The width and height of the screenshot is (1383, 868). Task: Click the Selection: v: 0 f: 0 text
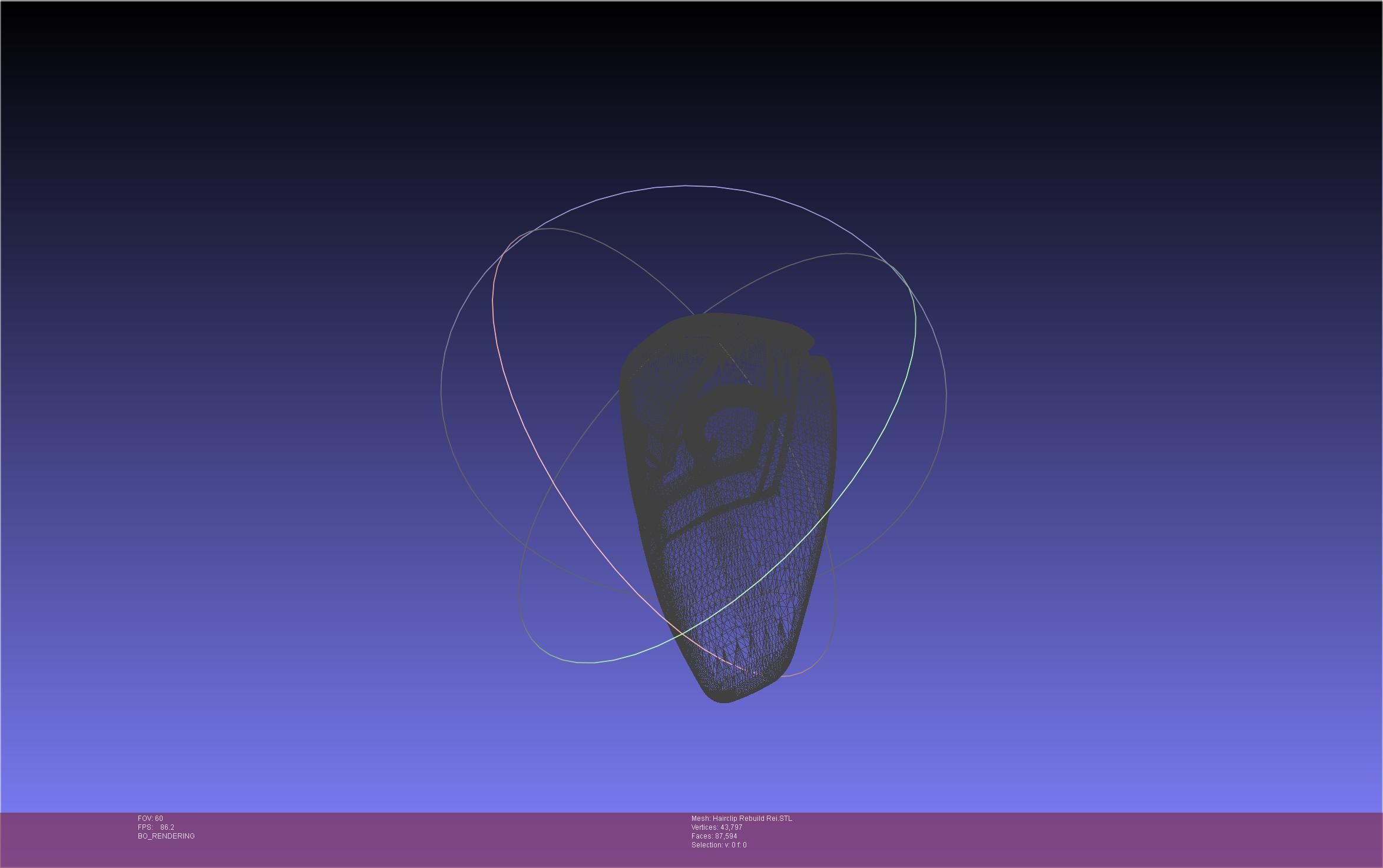719,845
